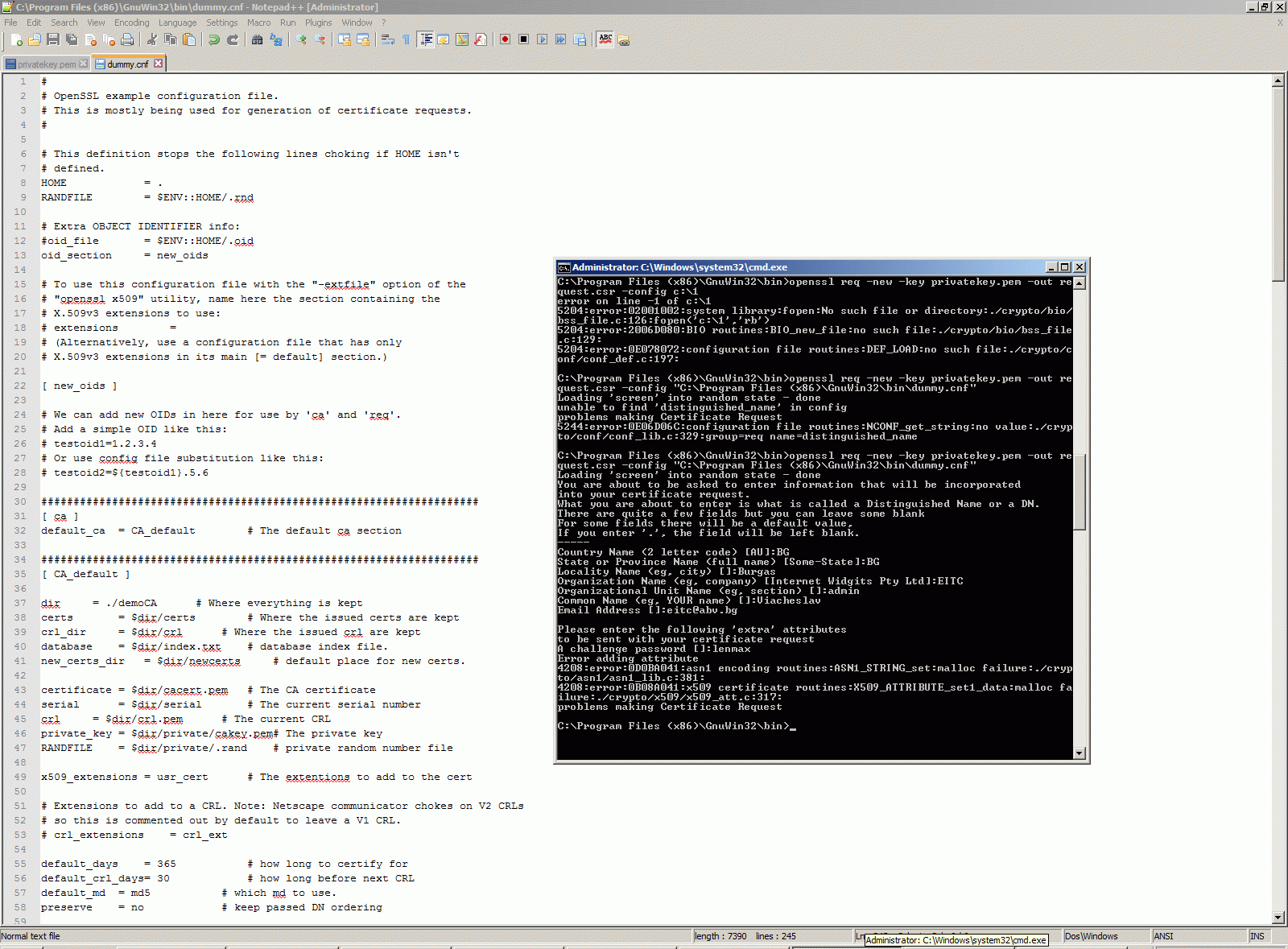This screenshot has height=949, width=1288.
Task: Click the Save All toolbar icon
Action: 72,39
